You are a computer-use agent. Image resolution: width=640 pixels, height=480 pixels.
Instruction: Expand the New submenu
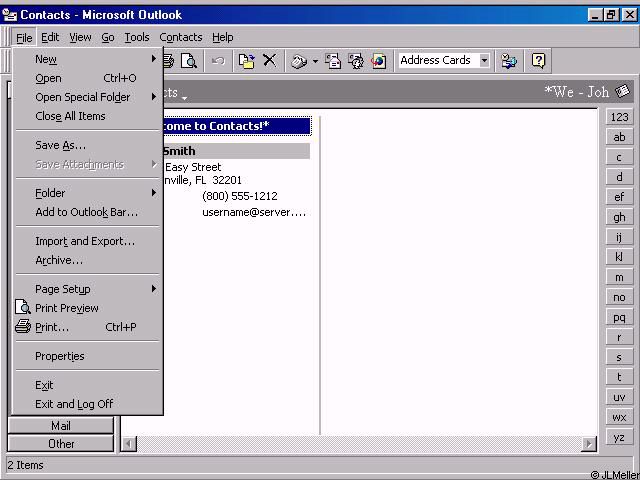click(x=87, y=59)
